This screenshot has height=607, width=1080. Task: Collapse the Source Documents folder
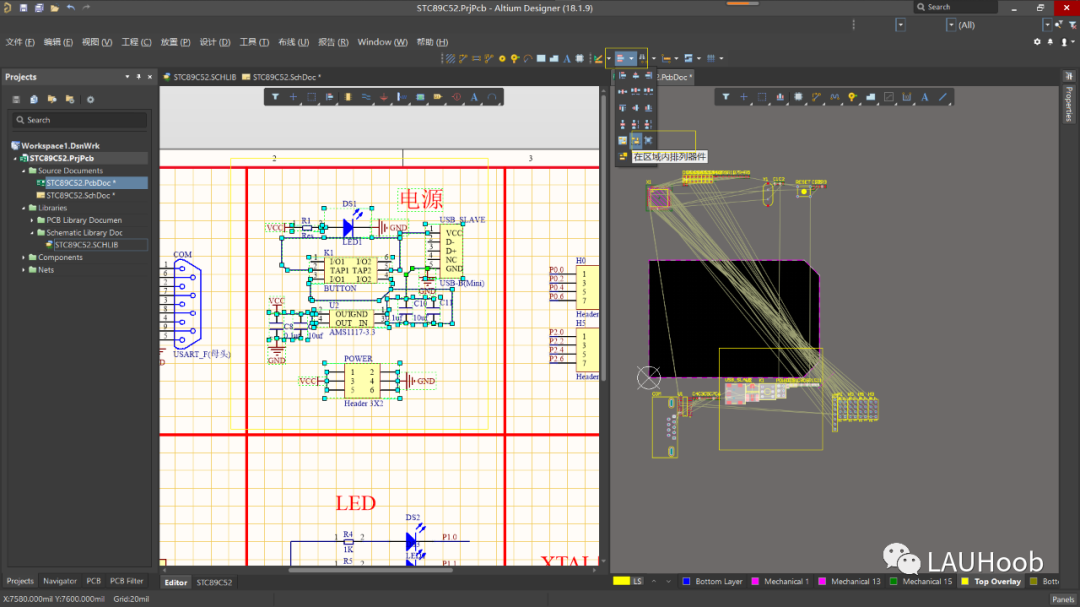(x=24, y=171)
